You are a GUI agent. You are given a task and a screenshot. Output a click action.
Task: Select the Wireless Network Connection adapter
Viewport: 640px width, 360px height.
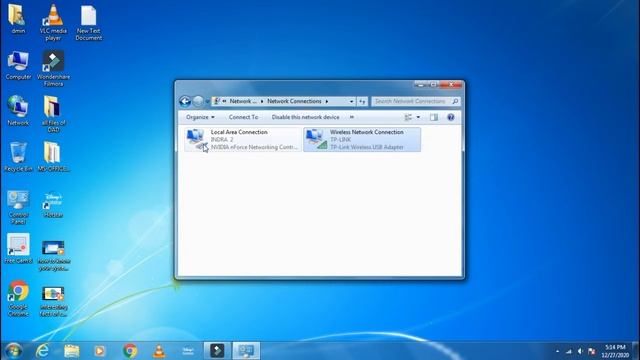click(x=362, y=140)
